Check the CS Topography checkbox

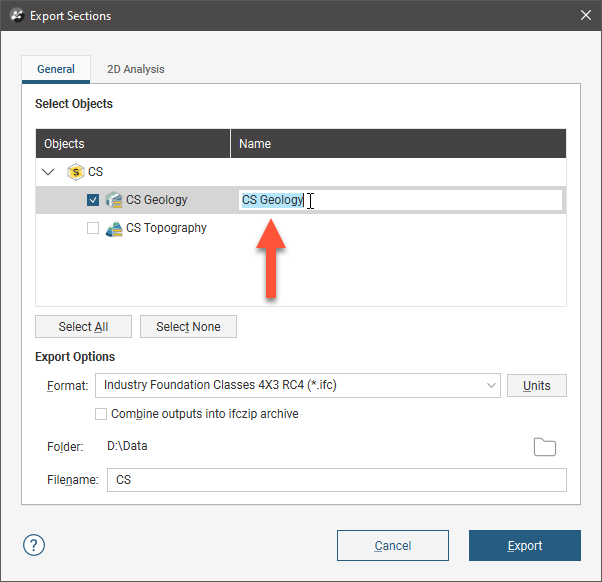coord(93,228)
